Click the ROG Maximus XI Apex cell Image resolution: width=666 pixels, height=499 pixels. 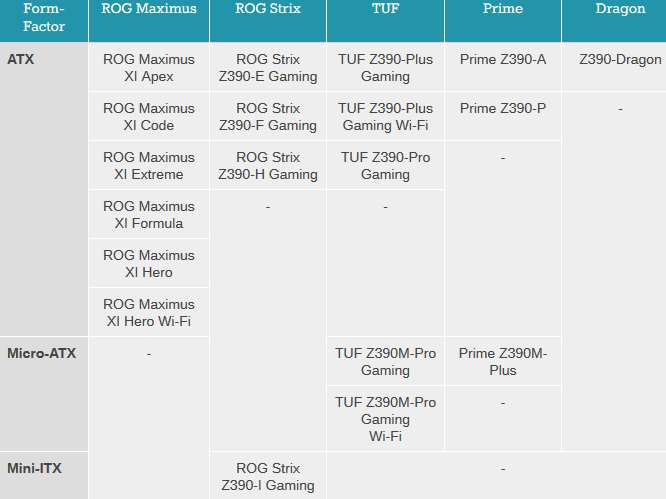click(149, 67)
